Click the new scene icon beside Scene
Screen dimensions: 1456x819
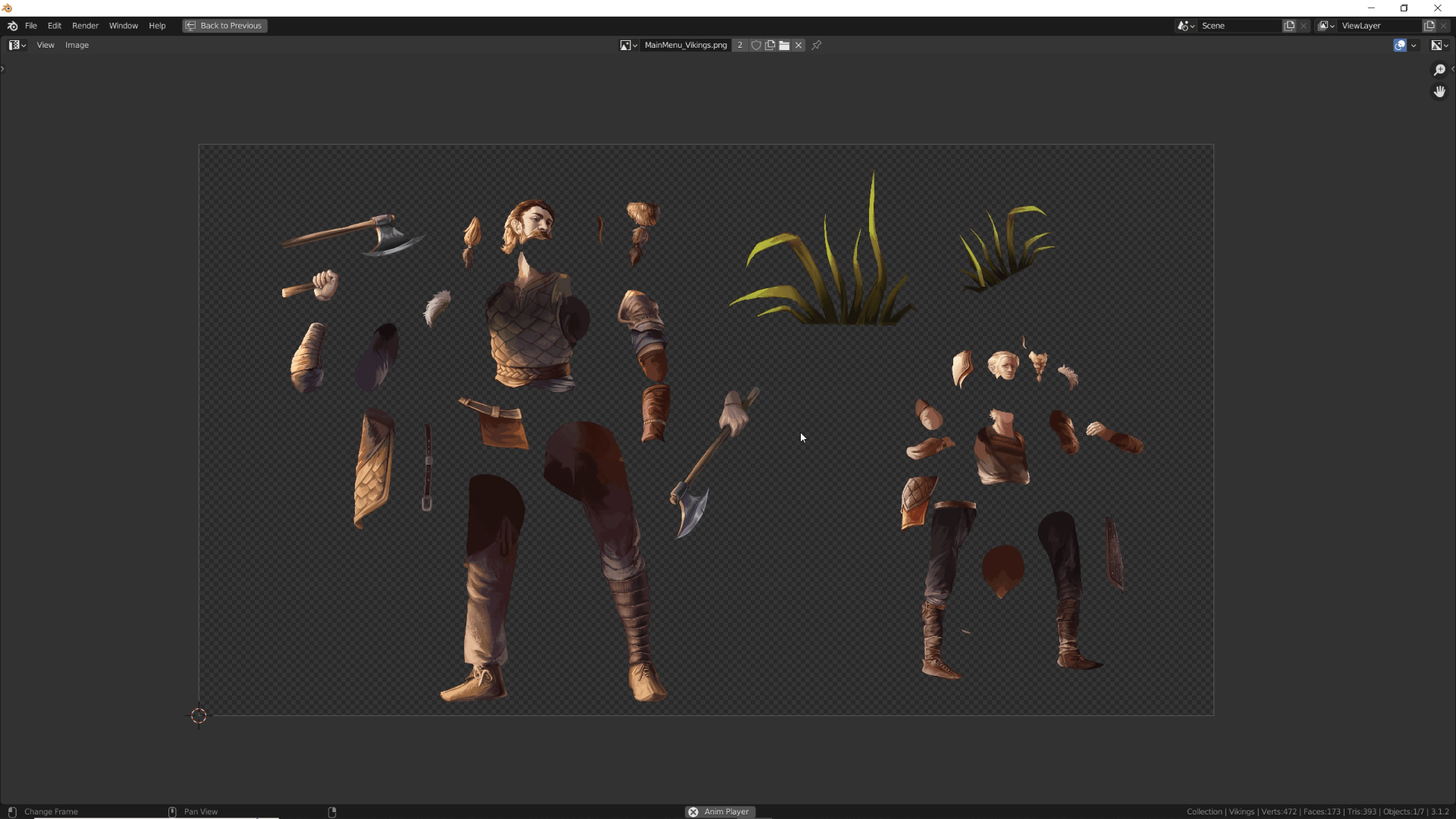click(1289, 26)
